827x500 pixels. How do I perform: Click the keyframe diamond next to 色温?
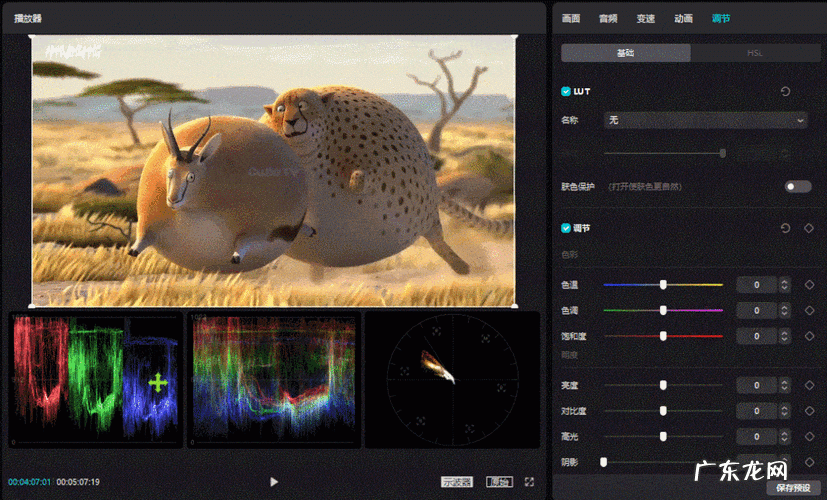[809, 285]
